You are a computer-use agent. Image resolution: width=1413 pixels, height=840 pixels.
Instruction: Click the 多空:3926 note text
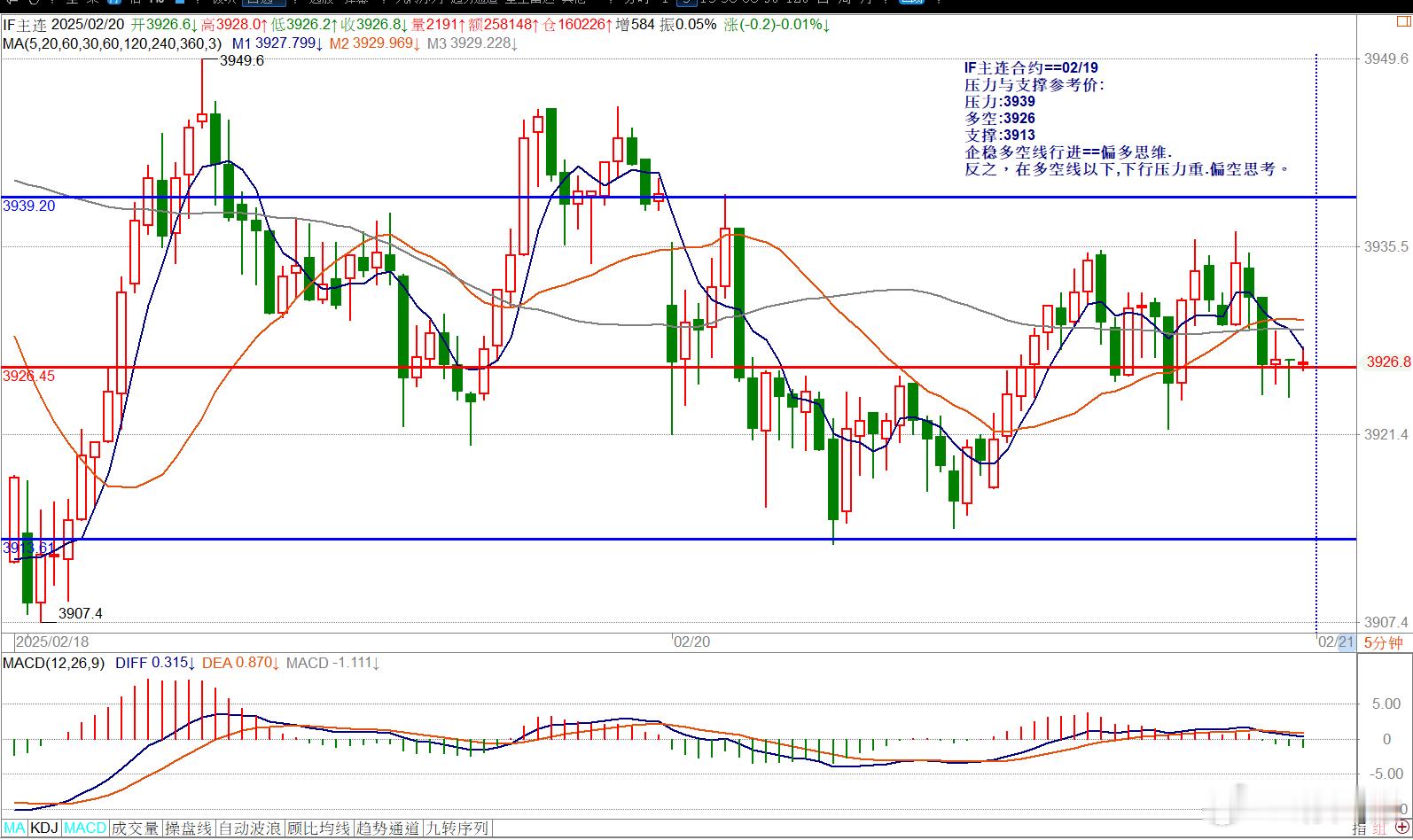click(1000, 119)
